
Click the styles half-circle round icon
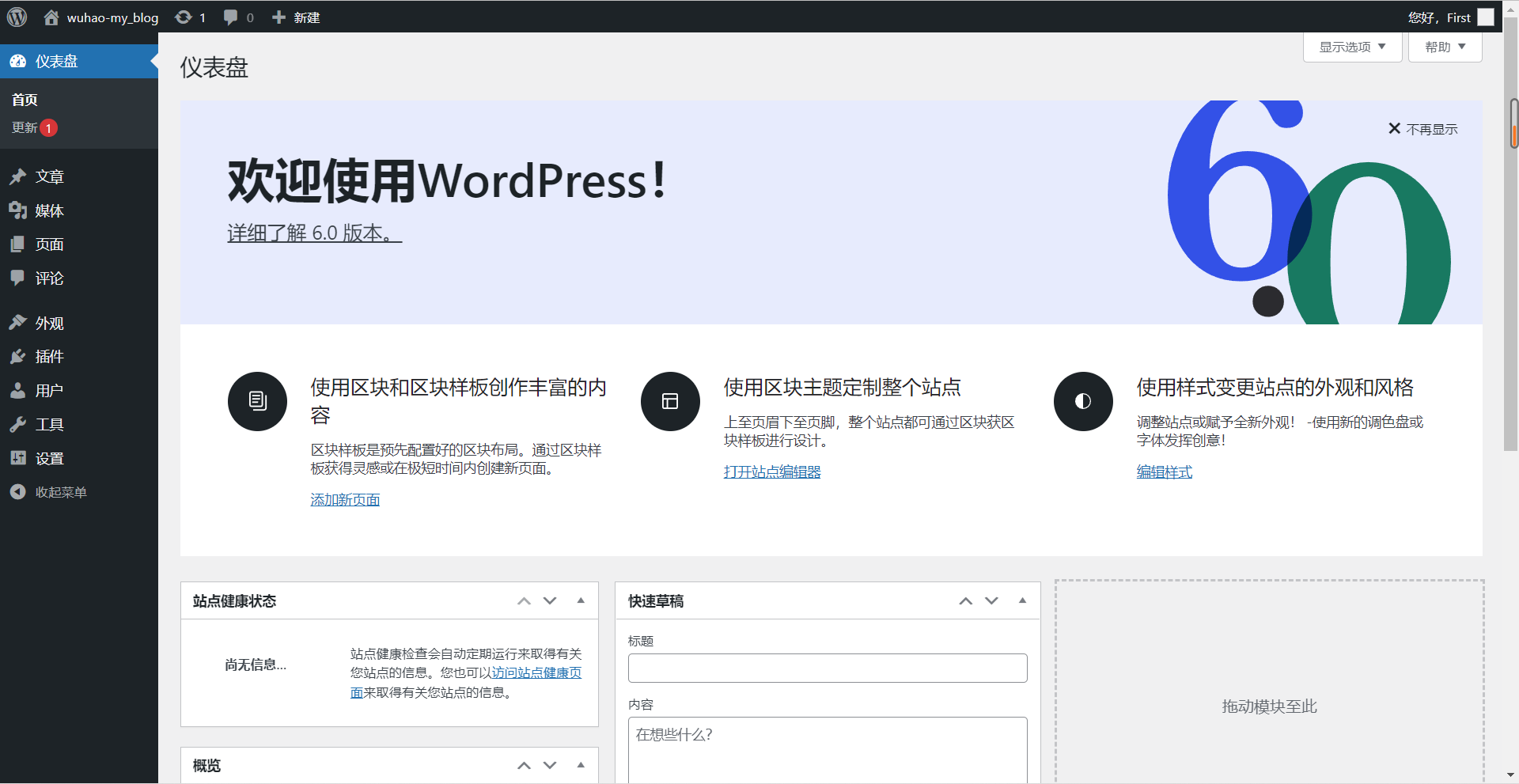coord(1083,401)
